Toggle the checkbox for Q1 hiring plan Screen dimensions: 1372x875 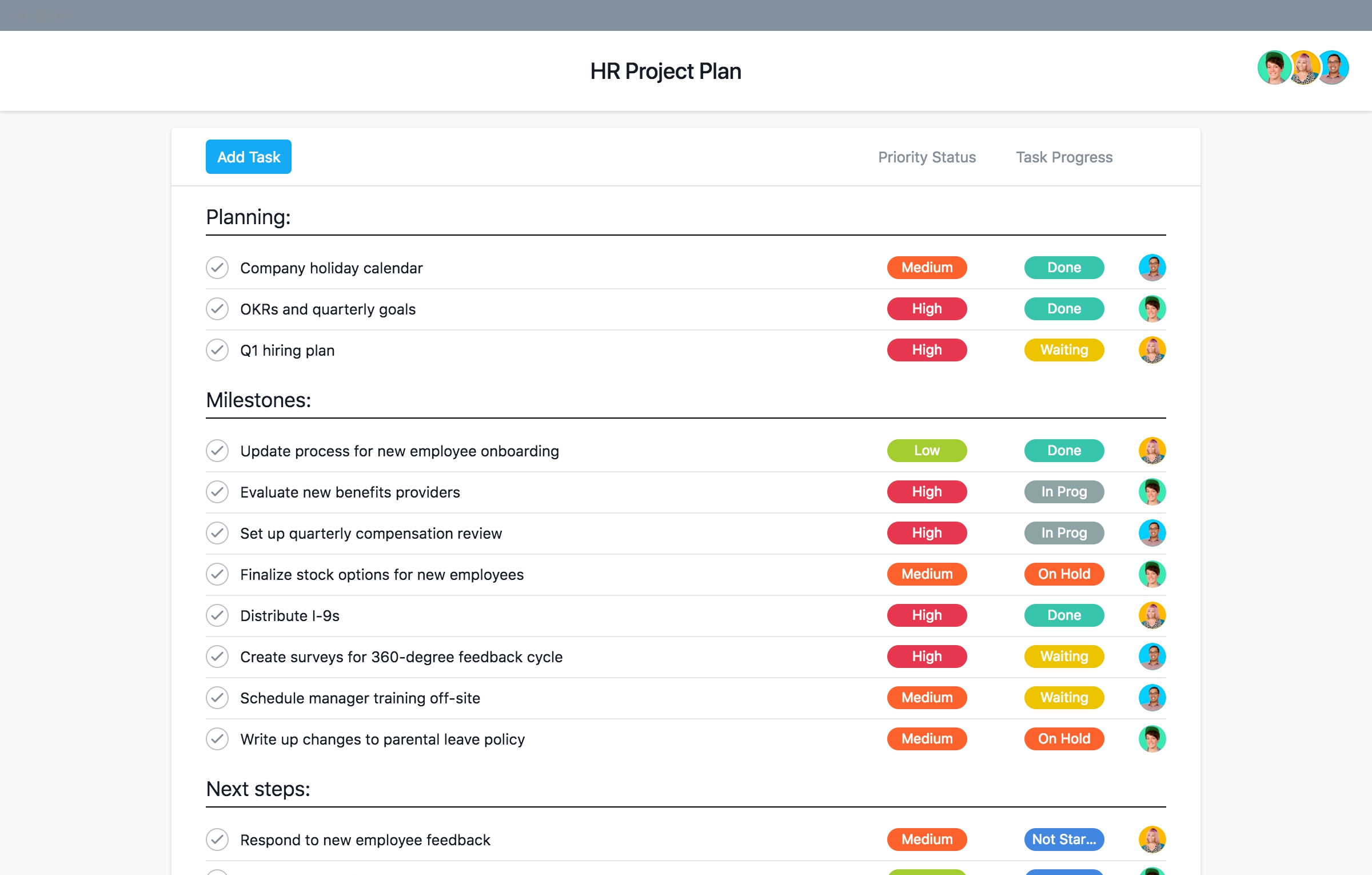(x=217, y=350)
